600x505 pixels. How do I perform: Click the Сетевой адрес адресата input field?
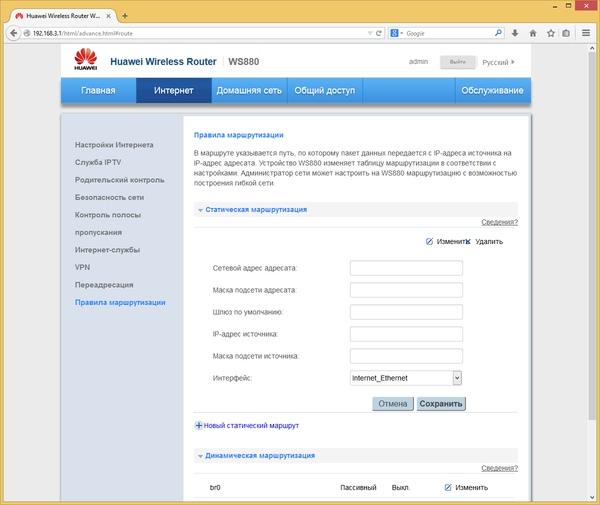coord(406,268)
